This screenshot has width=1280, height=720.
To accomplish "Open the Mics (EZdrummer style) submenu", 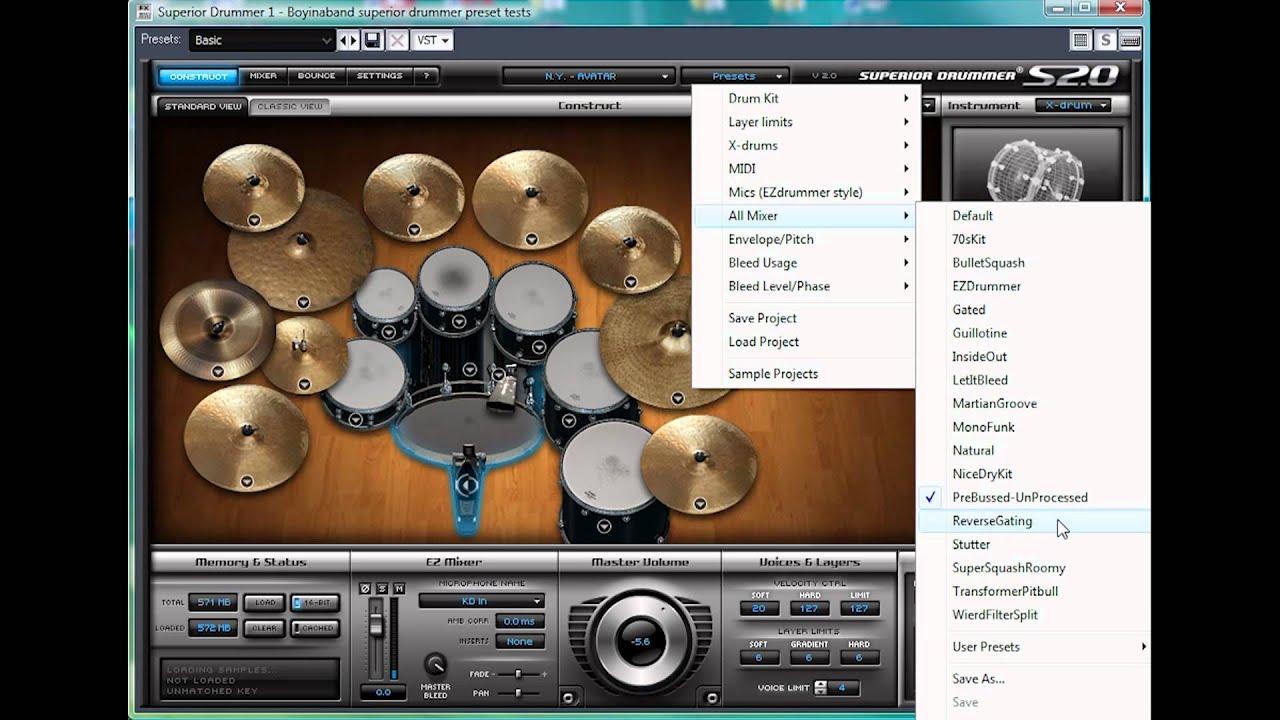I will pos(804,192).
